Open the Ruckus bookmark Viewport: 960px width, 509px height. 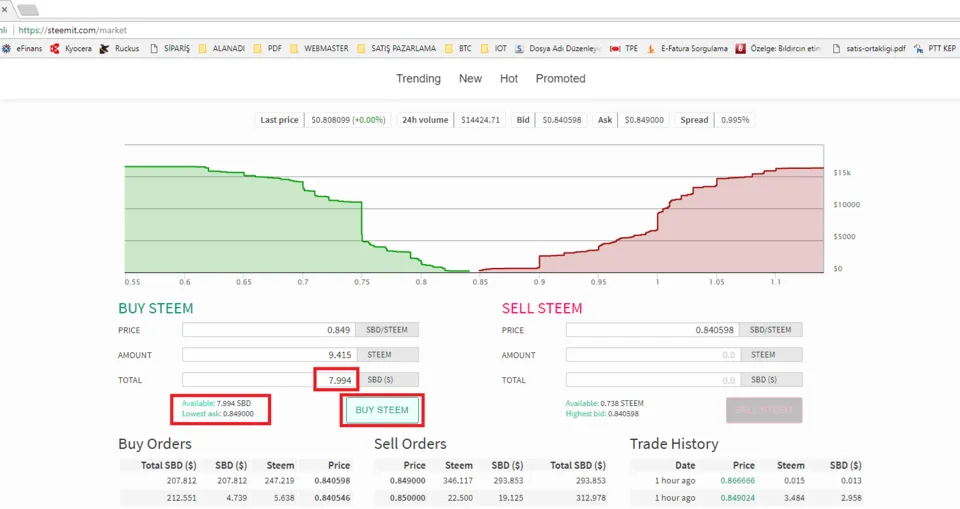point(119,48)
